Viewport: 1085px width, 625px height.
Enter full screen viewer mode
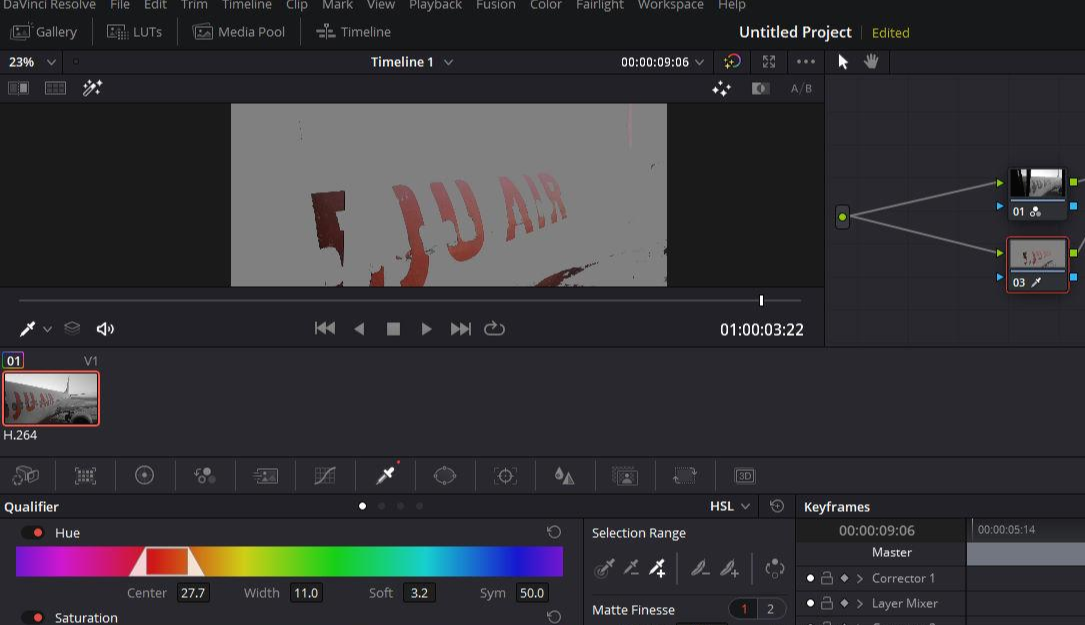tap(769, 62)
